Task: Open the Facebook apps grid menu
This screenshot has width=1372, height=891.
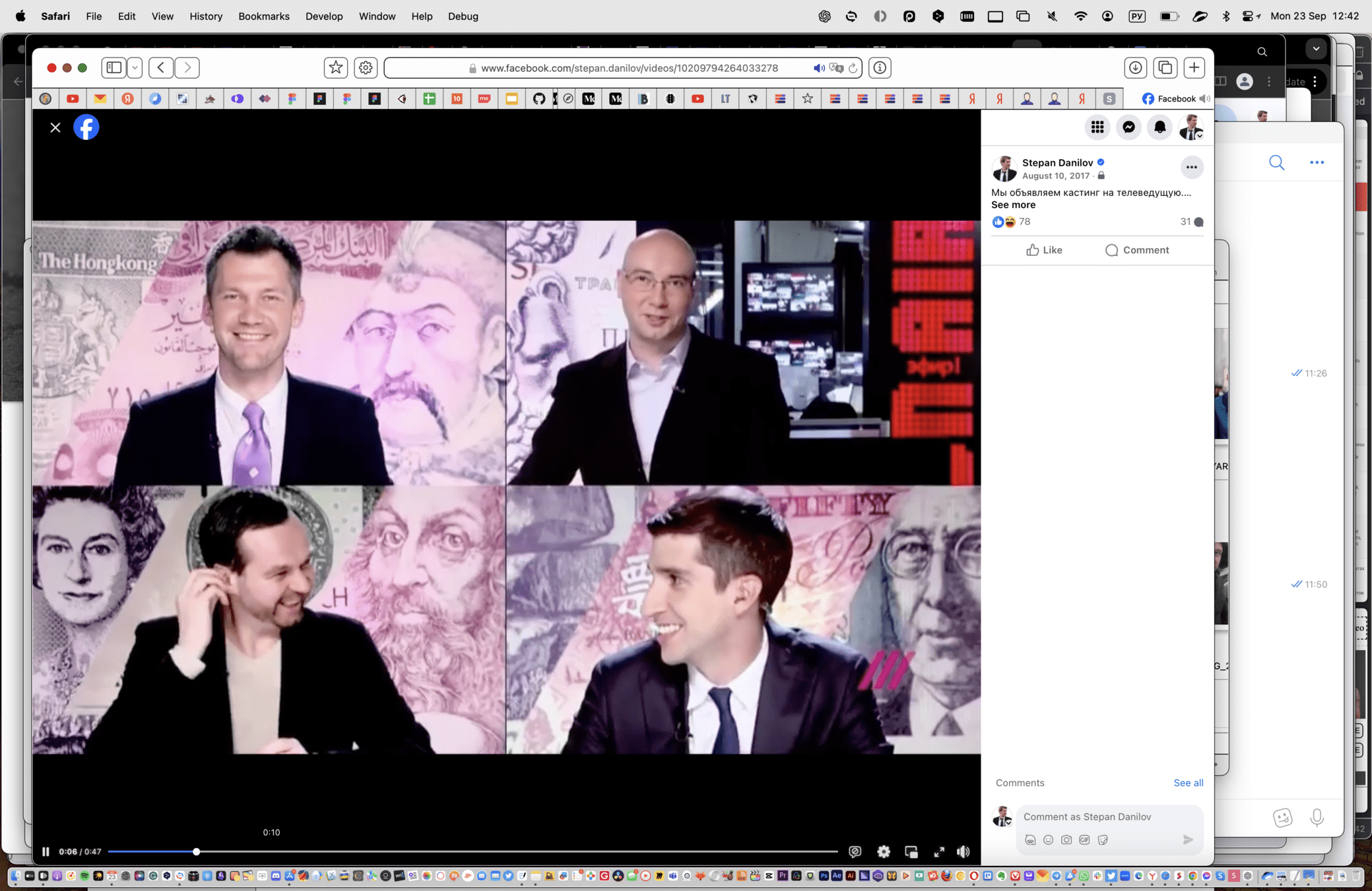Action: click(1097, 127)
